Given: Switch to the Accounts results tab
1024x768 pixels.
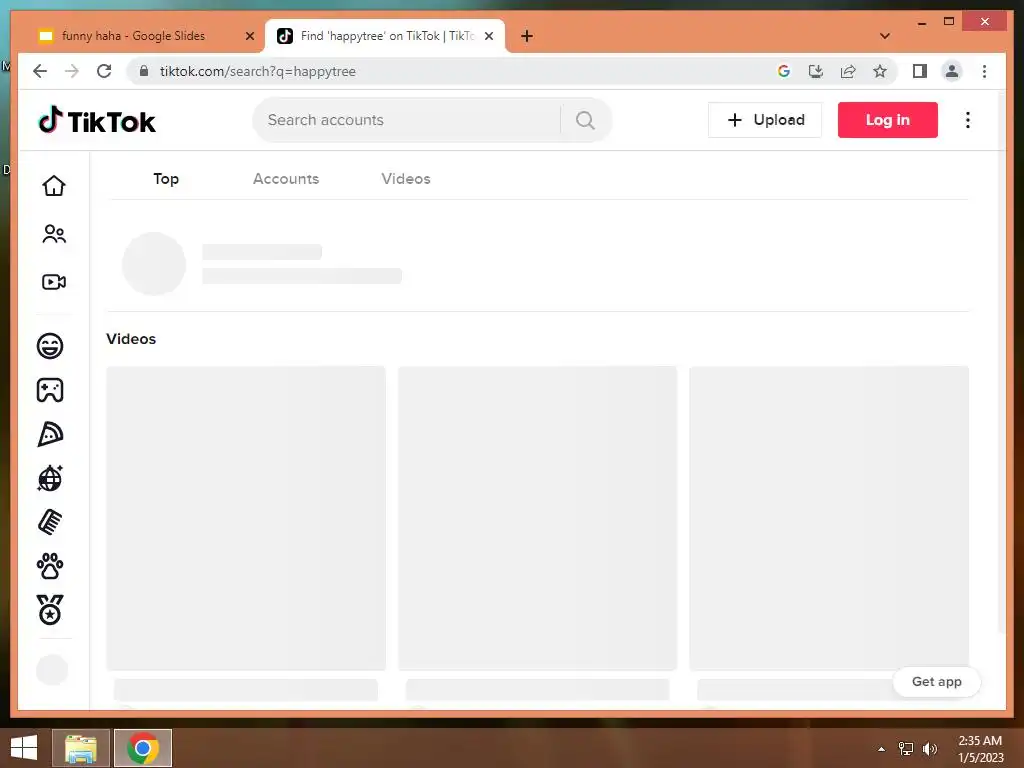Looking at the screenshot, I should click(286, 179).
